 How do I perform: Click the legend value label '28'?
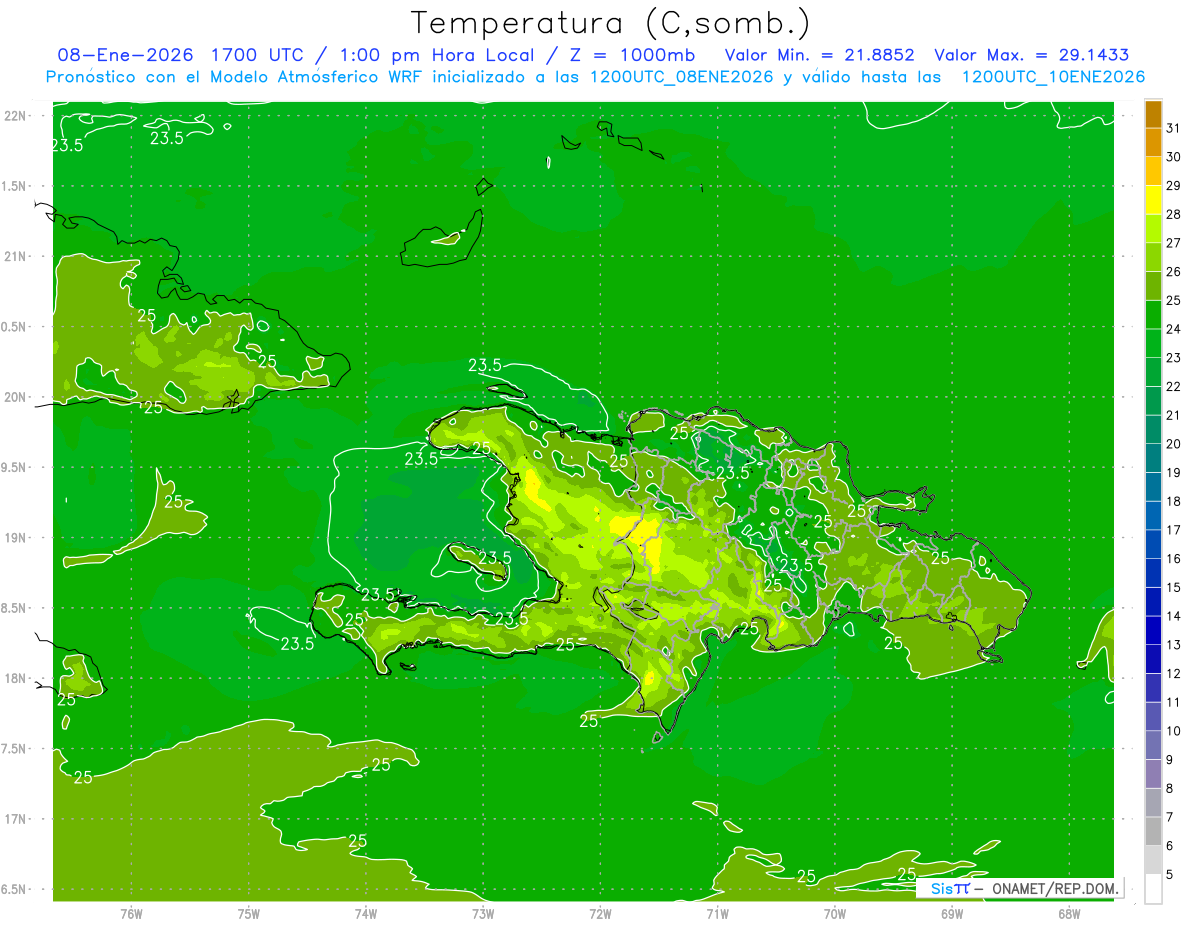pos(1173,214)
